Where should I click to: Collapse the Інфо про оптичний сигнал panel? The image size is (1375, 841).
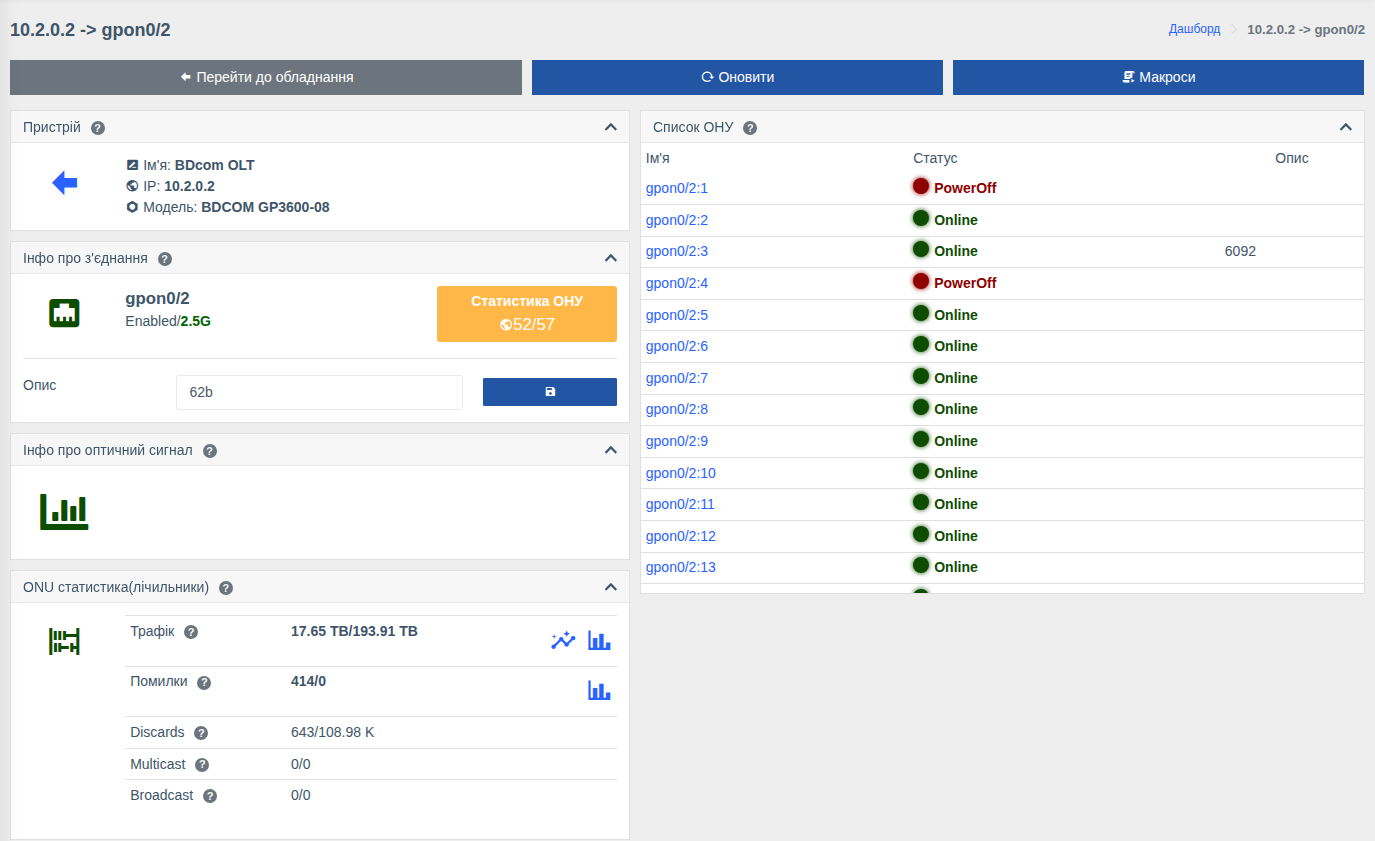[610, 450]
